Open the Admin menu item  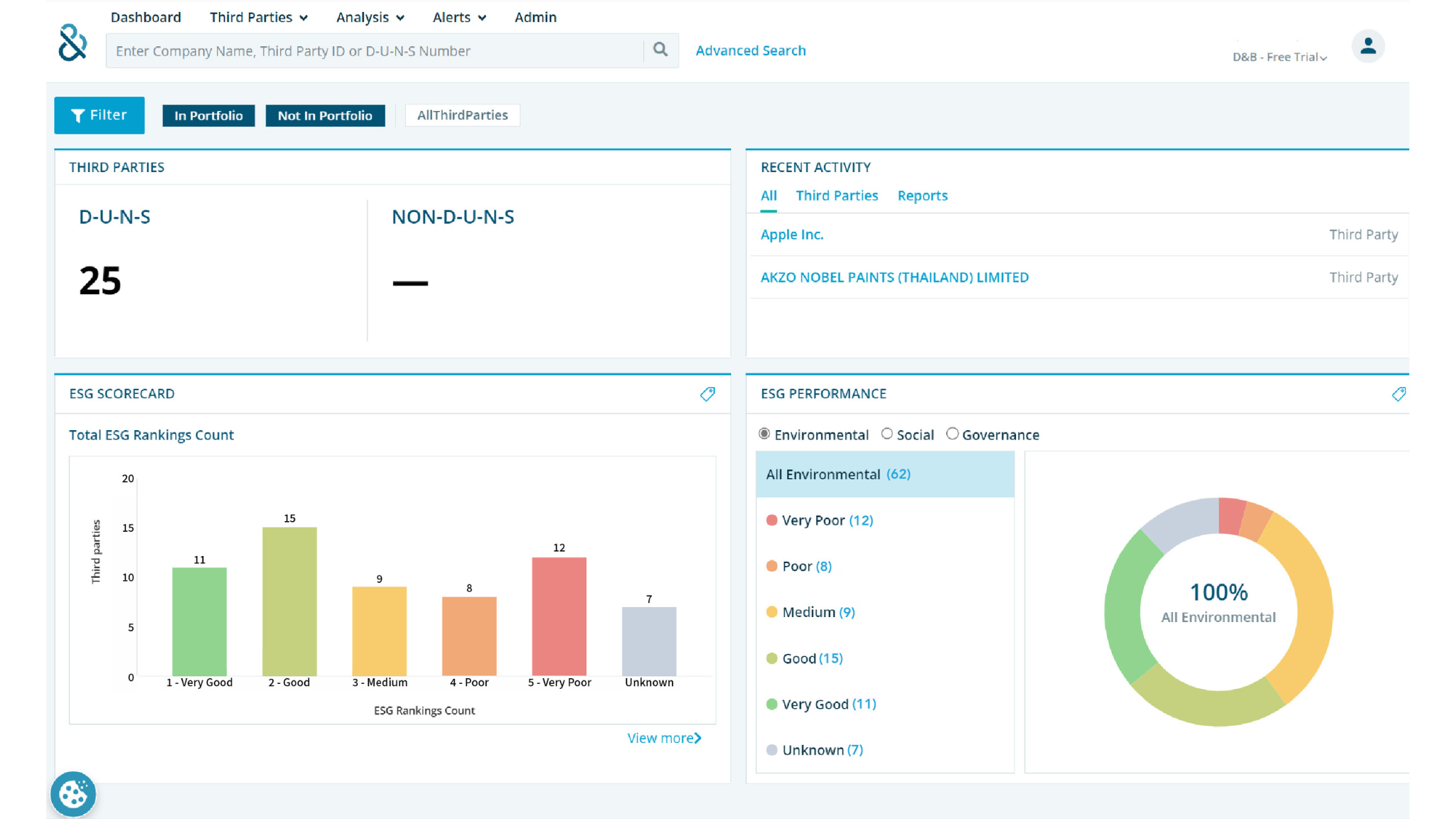(x=535, y=17)
